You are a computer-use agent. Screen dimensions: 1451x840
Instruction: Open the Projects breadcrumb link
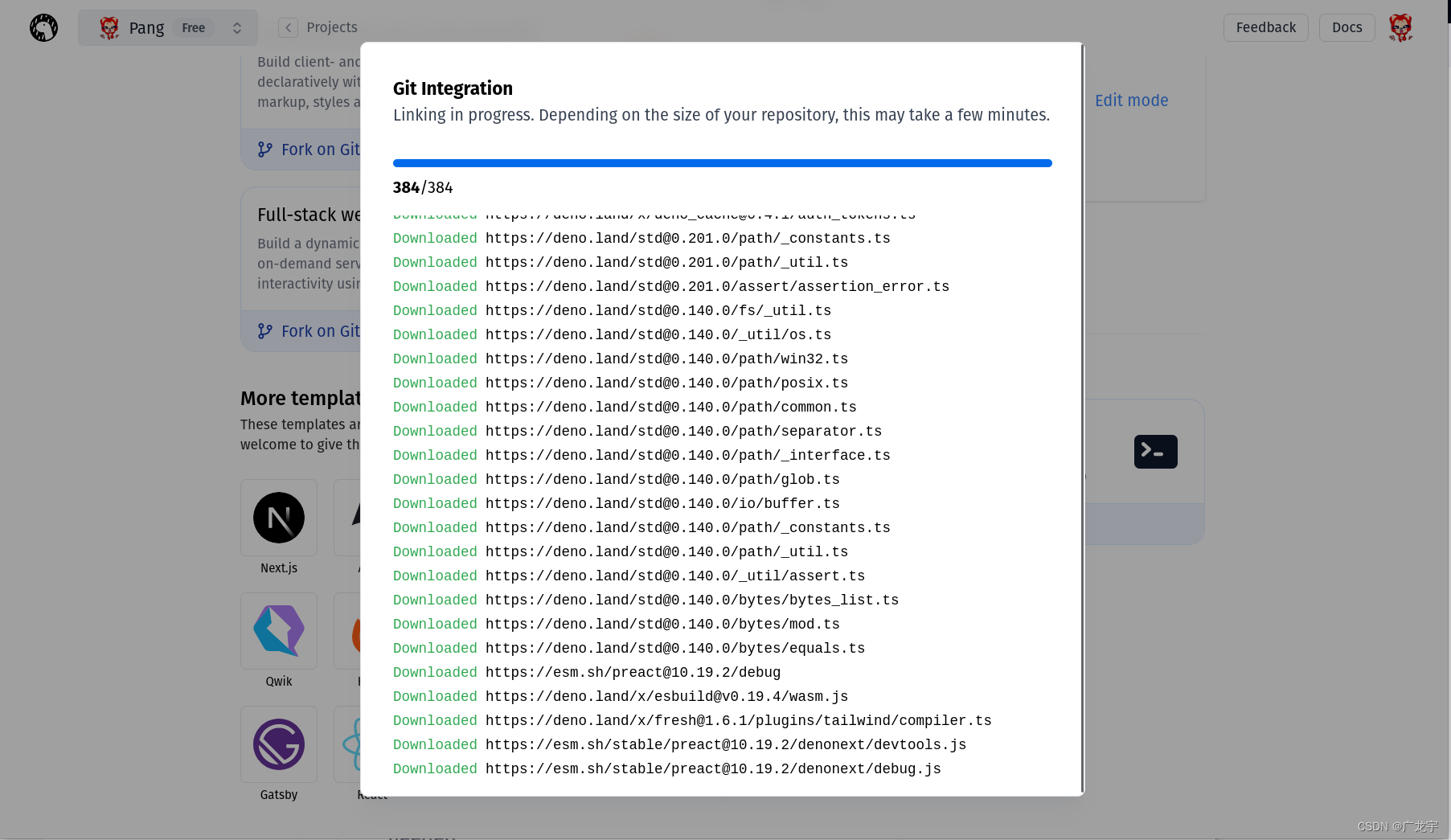click(x=332, y=27)
